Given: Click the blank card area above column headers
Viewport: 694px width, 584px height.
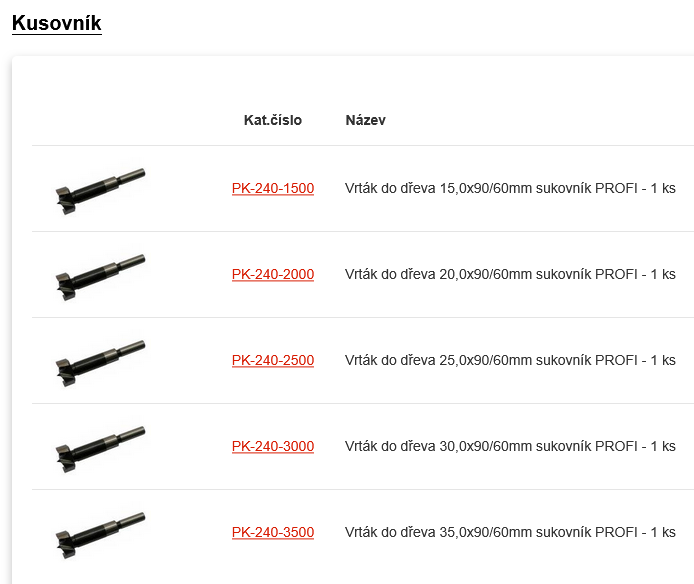Looking at the screenshot, I should coord(350,78).
